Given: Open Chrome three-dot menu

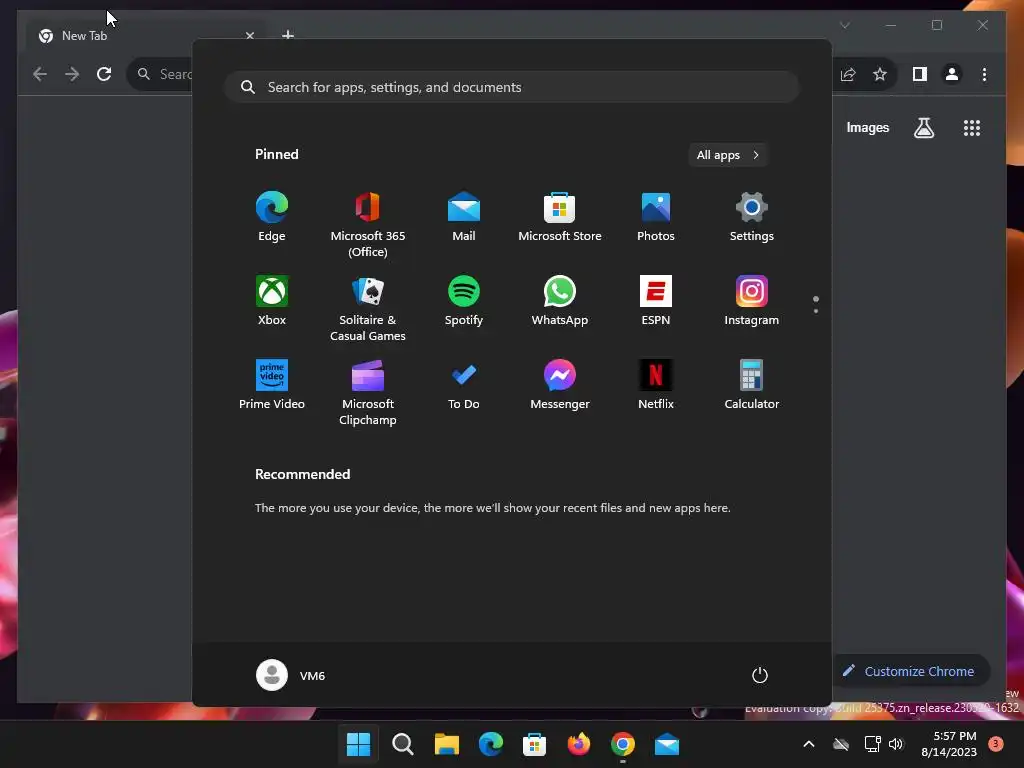Looking at the screenshot, I should coord(984,74).
